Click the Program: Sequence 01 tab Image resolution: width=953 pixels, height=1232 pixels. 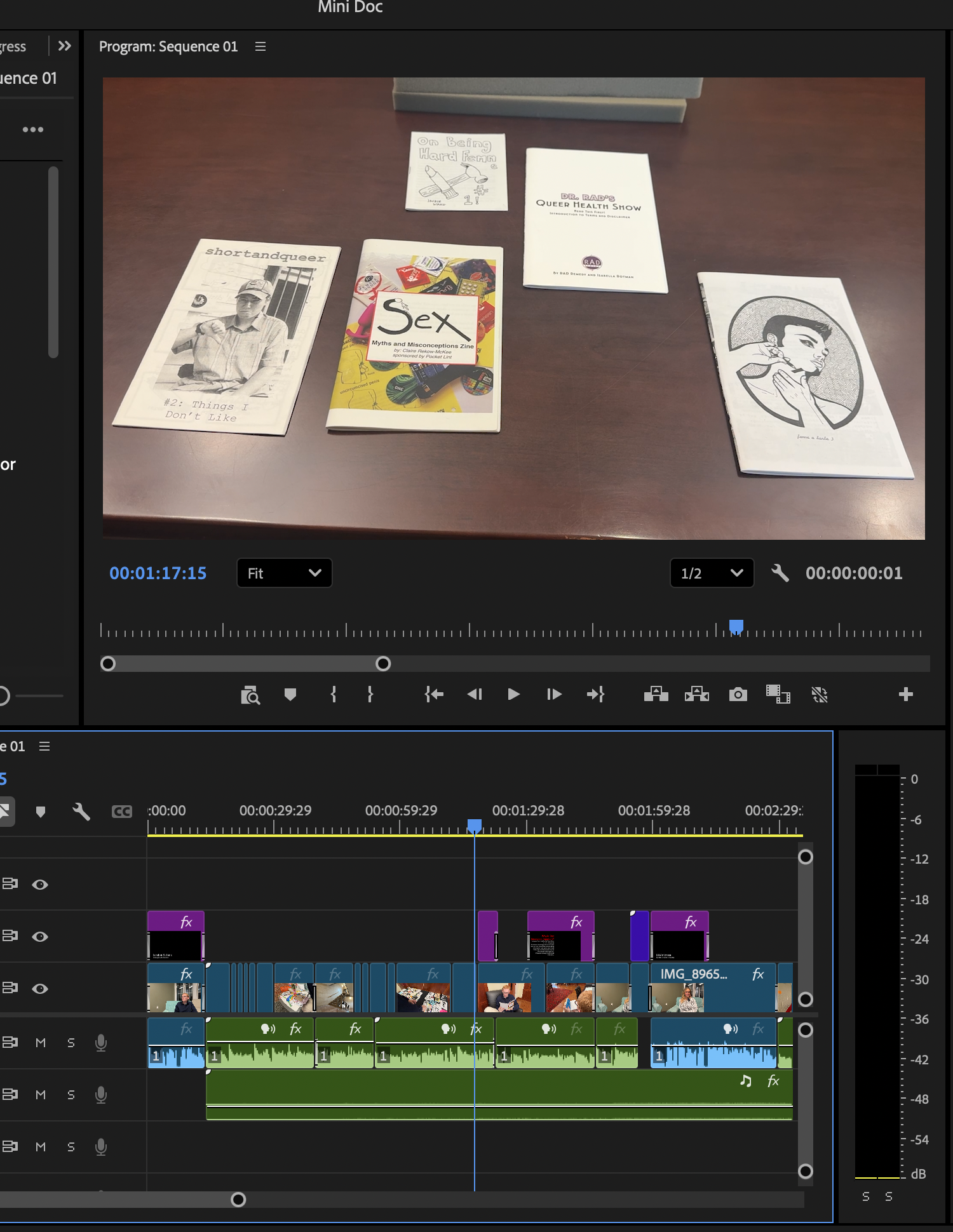(168, 46)
